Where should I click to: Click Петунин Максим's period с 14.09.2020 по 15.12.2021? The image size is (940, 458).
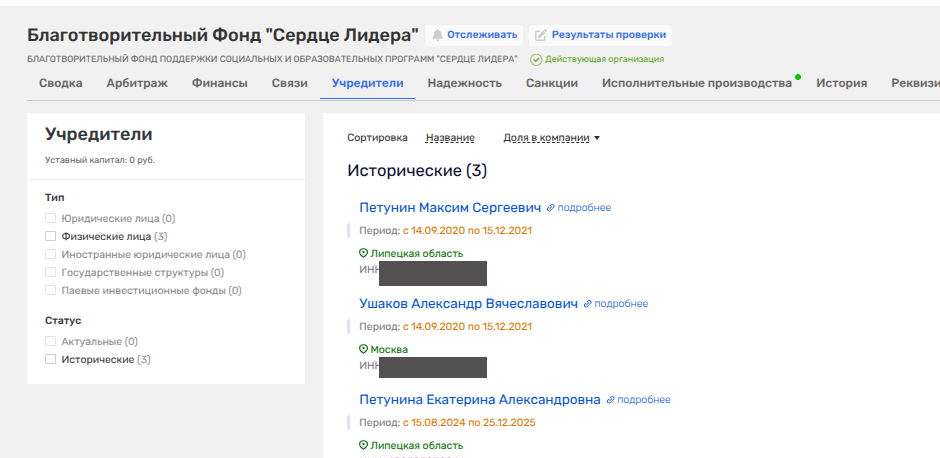(x=467, y=231)
